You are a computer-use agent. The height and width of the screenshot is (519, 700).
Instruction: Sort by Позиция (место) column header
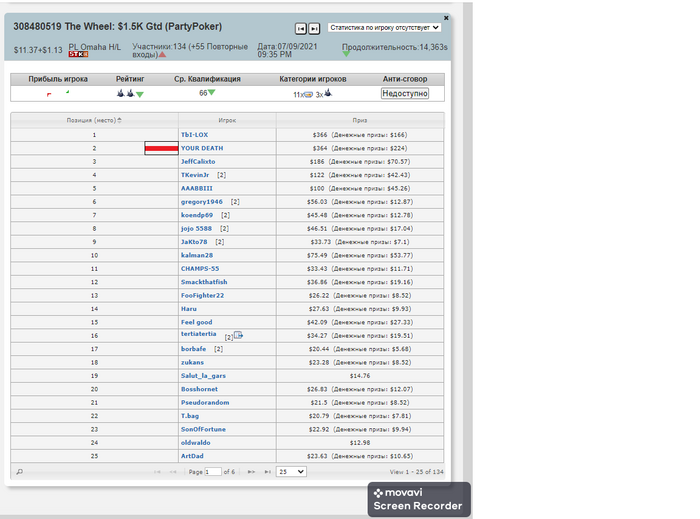[94, 120]
